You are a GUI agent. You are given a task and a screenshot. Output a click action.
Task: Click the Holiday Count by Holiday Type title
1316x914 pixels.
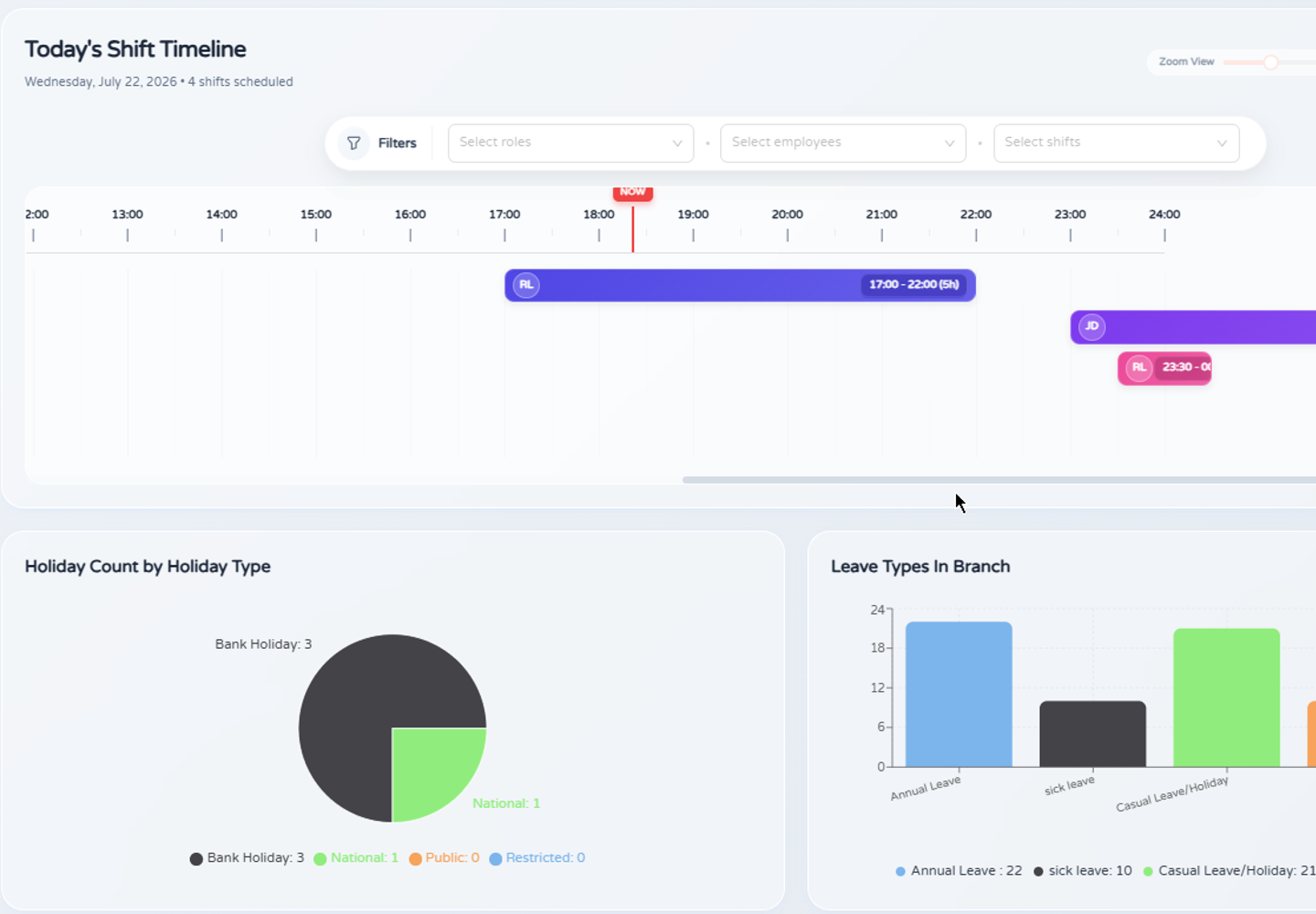147,567
